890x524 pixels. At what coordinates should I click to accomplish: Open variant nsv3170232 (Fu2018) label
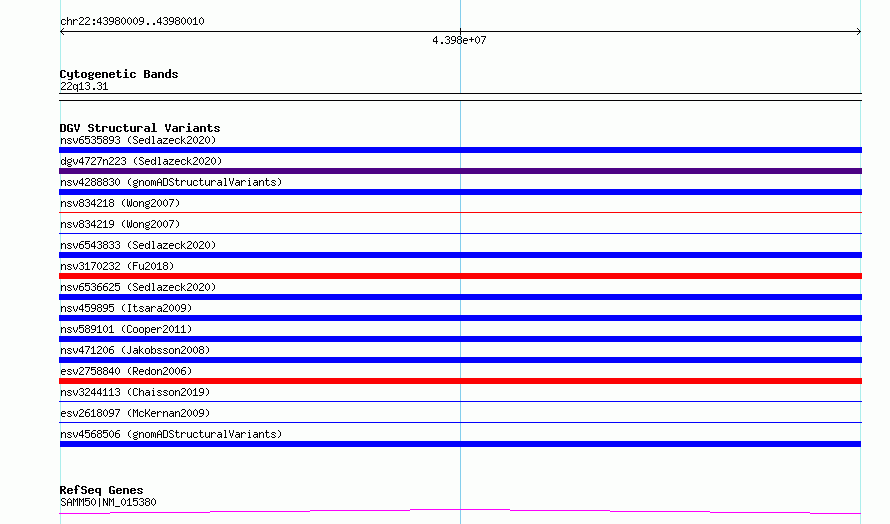pyautogui.click(x=117, y=266)
